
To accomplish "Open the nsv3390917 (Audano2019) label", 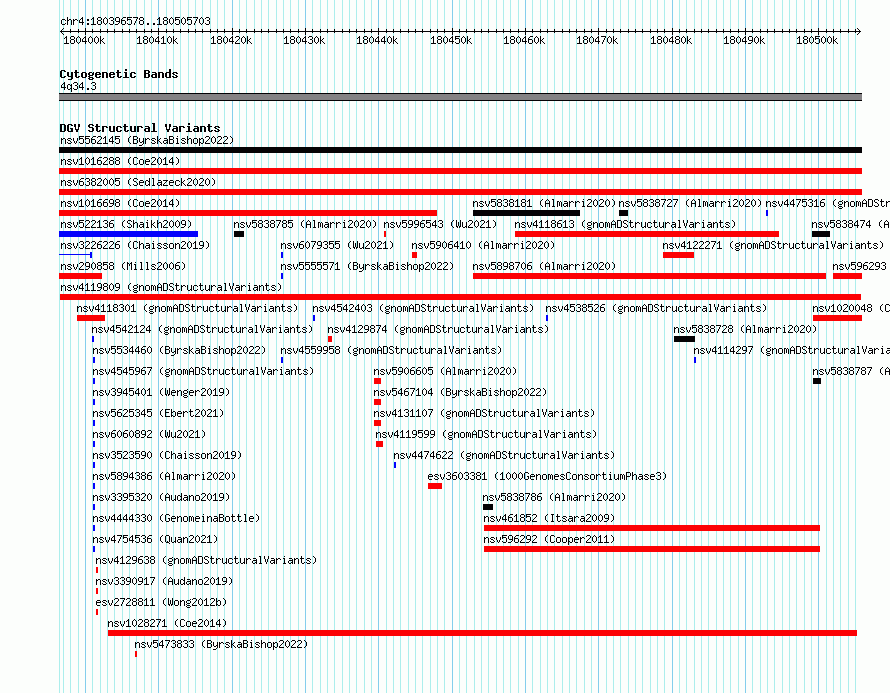I will coord(164,581).
